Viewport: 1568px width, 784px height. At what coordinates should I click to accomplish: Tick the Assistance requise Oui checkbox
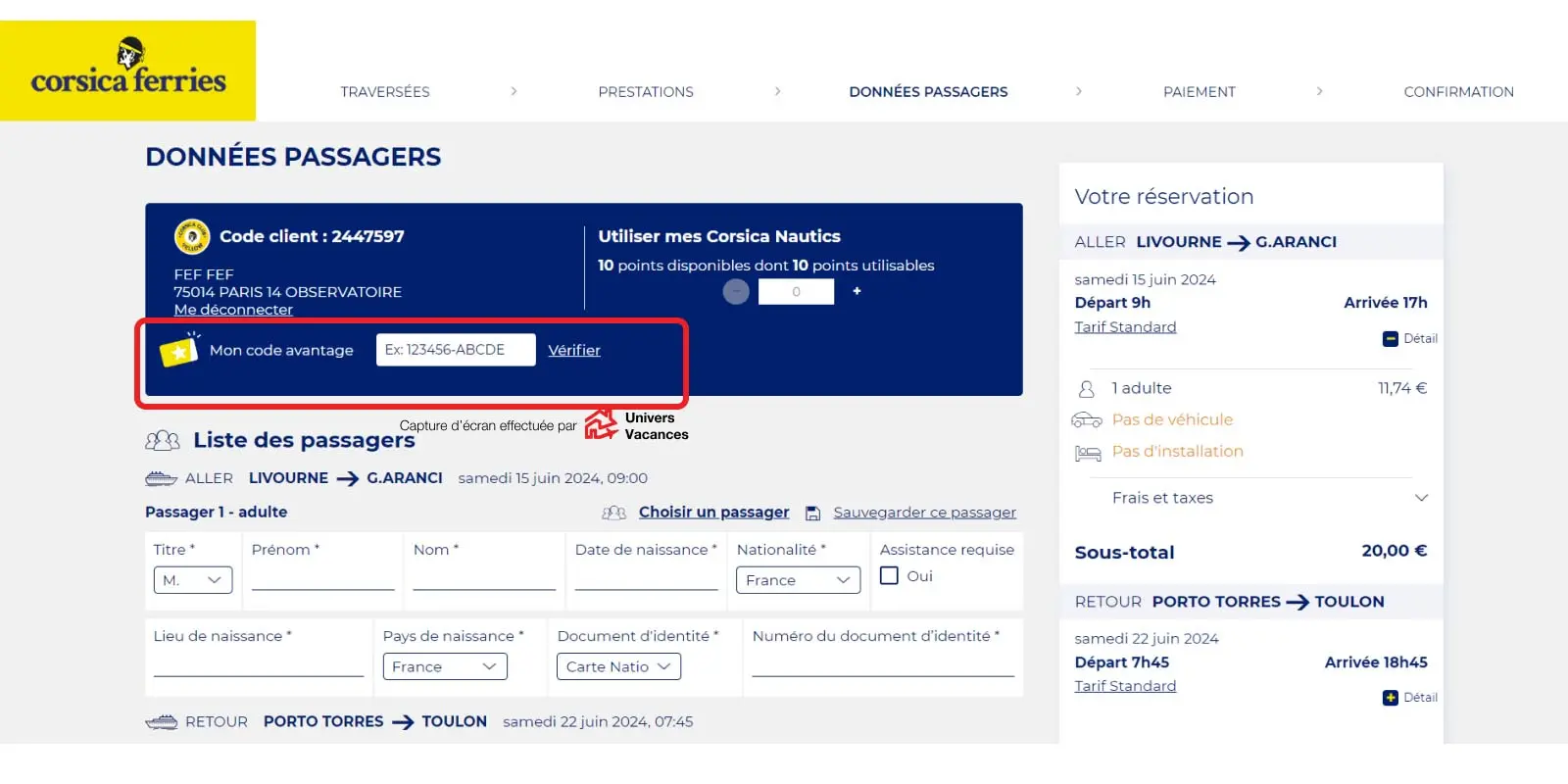tap(889, 576)
